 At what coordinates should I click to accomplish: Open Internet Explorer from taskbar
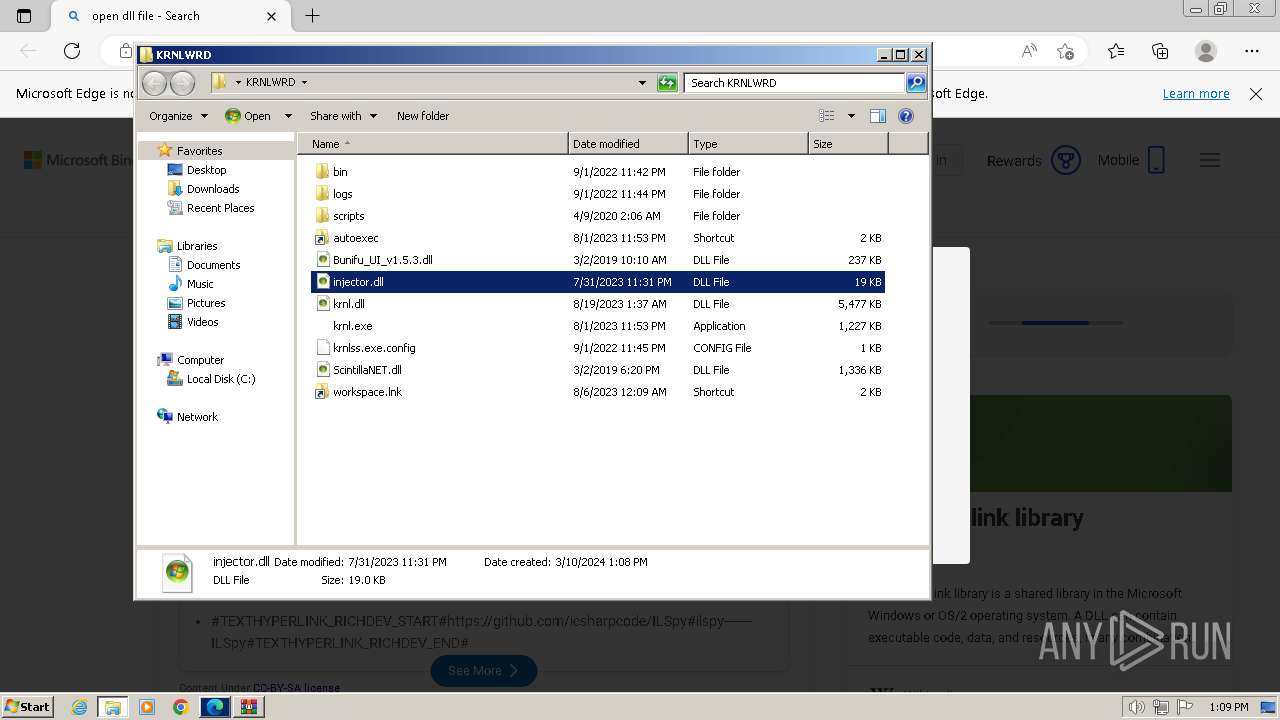79,707
